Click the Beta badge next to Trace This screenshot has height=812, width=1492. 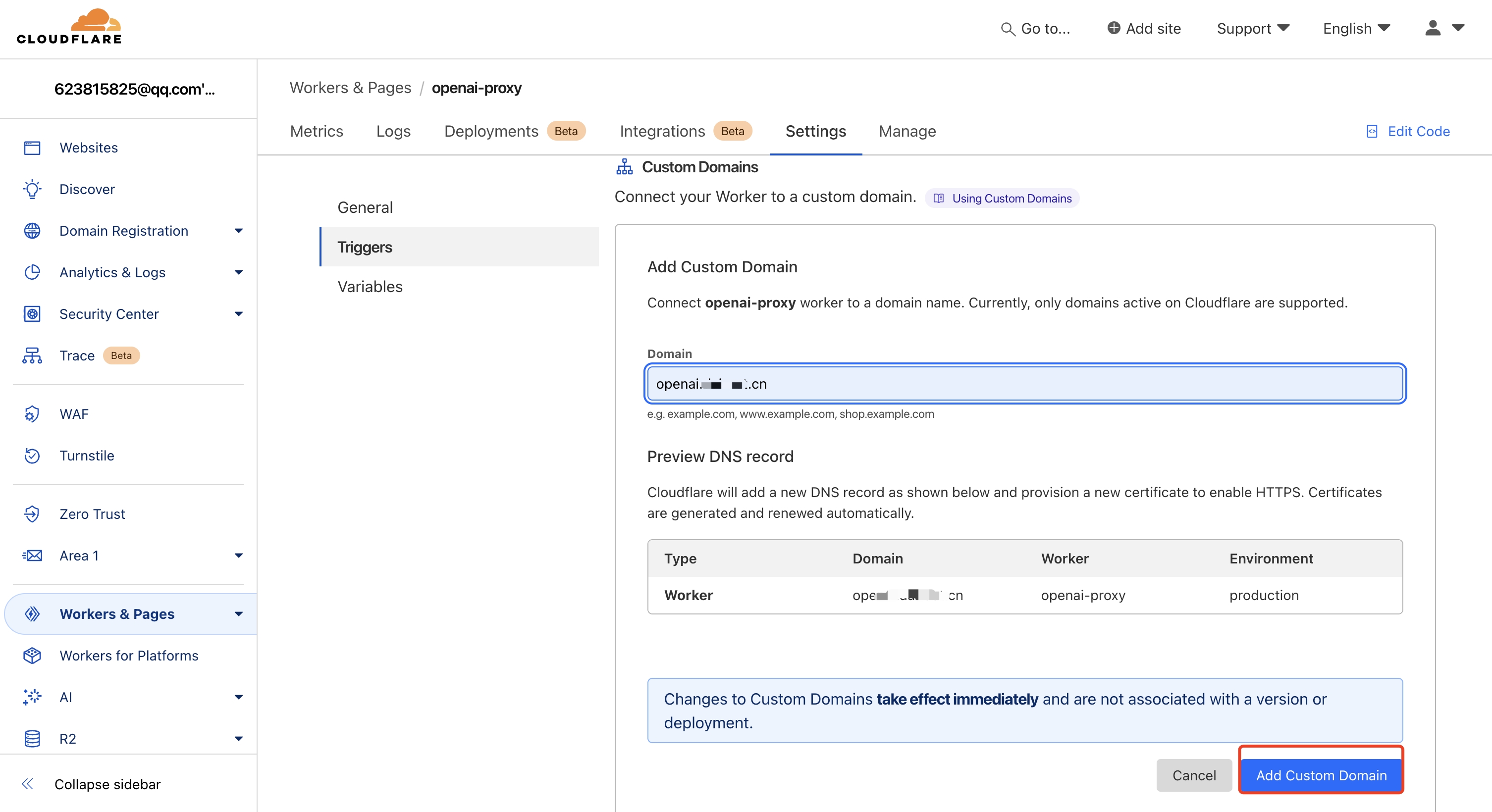[121, 355]
